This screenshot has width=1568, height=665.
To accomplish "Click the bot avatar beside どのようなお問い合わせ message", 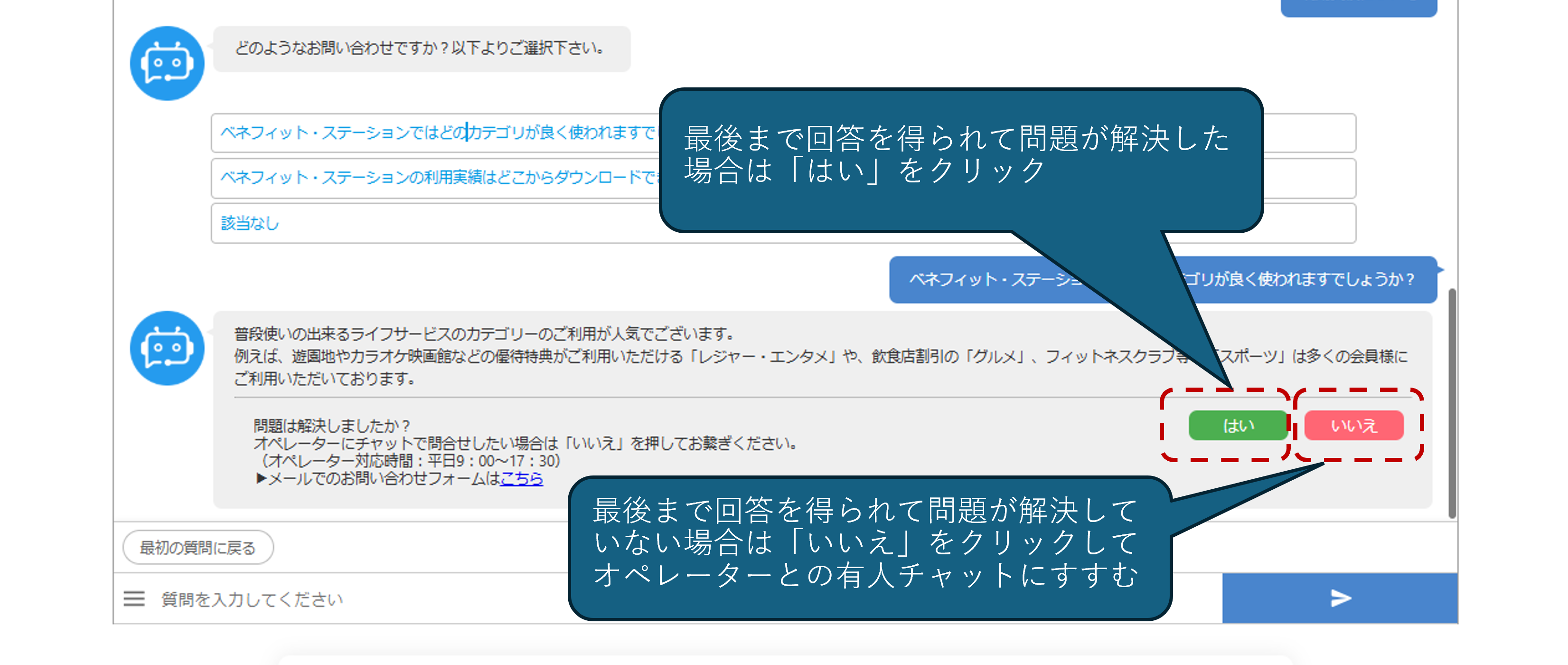I will tap(167, 63).
